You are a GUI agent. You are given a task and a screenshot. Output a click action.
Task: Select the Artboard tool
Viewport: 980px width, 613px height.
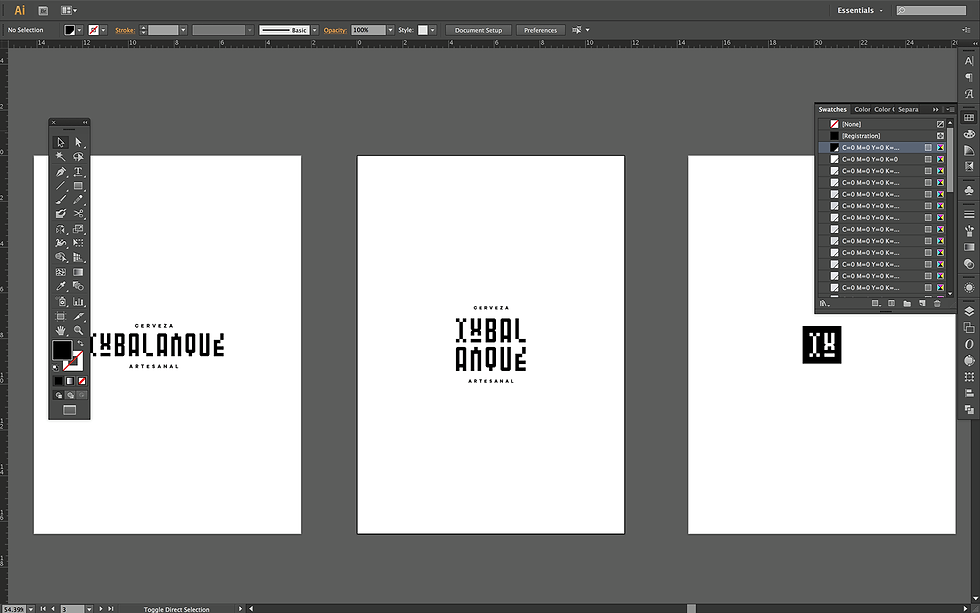[61, 316]
